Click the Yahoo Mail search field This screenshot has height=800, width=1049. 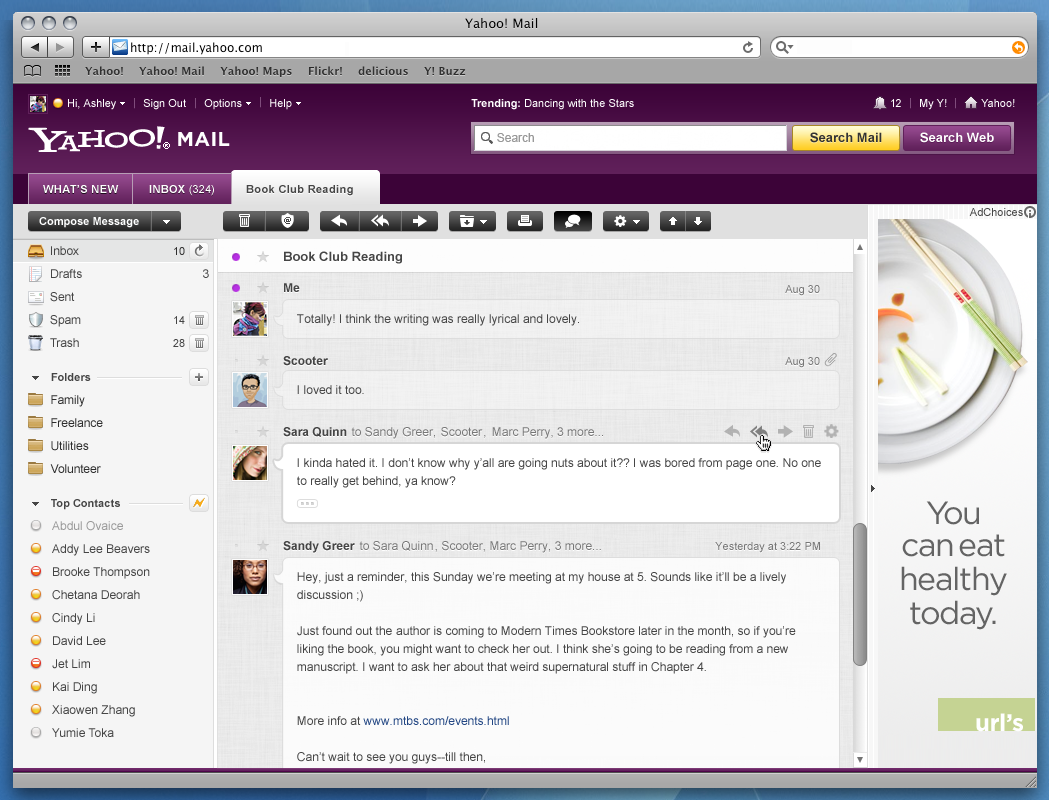click(630, 138)
